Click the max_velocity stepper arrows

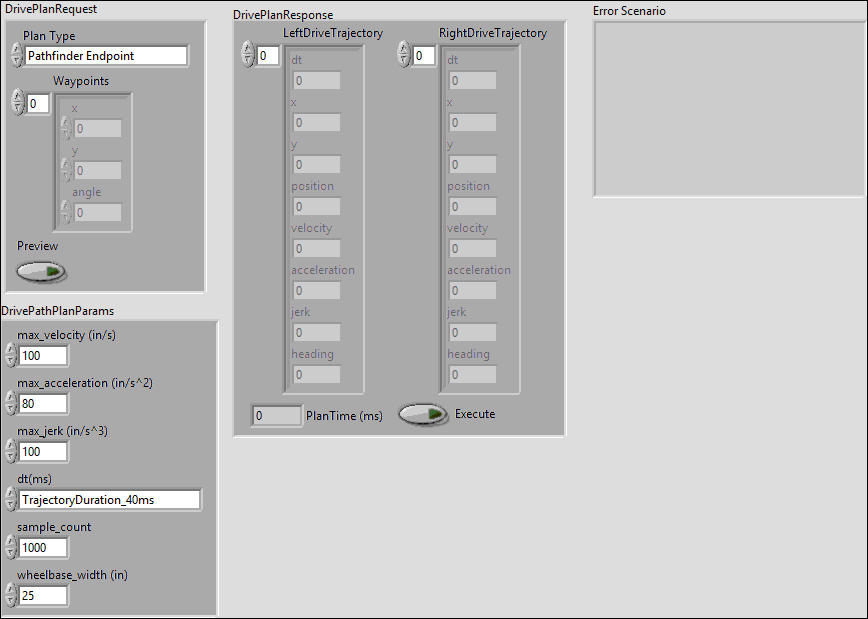[x=11, y=356]
